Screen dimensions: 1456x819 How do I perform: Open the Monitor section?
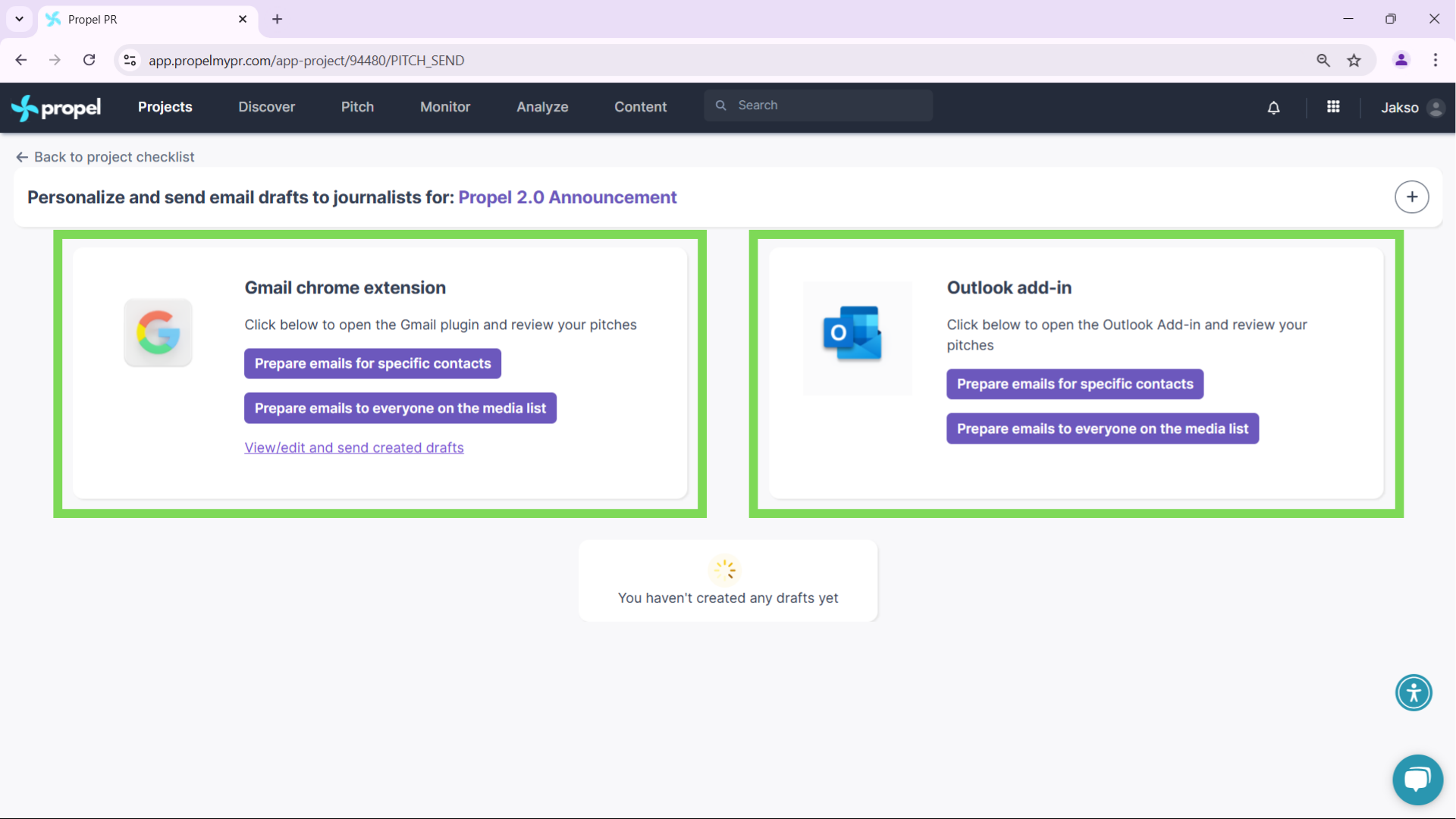[445, 107]
